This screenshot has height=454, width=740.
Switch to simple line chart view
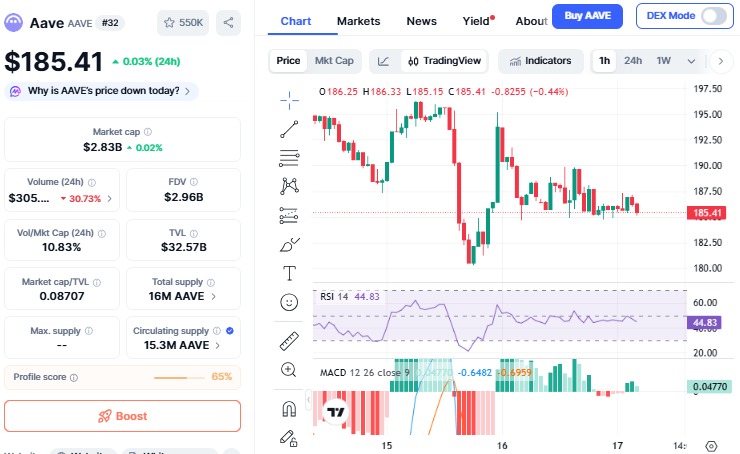[383, 61]
